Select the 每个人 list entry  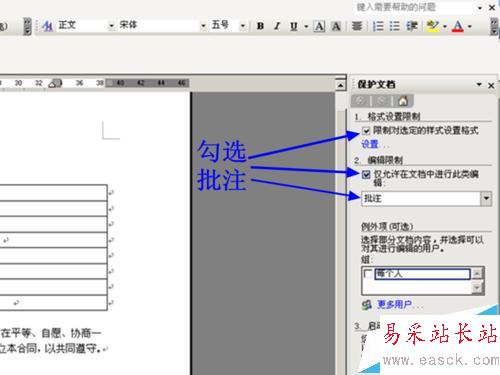422,274
